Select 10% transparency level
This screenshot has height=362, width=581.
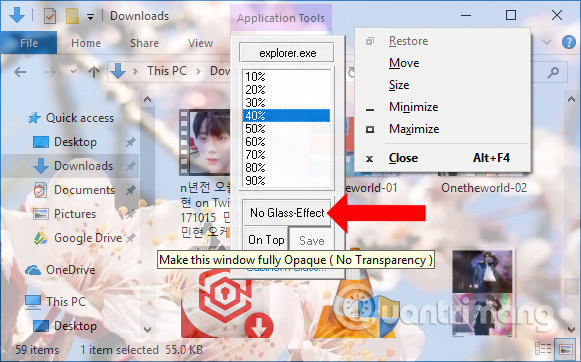(x=286, y=77)
